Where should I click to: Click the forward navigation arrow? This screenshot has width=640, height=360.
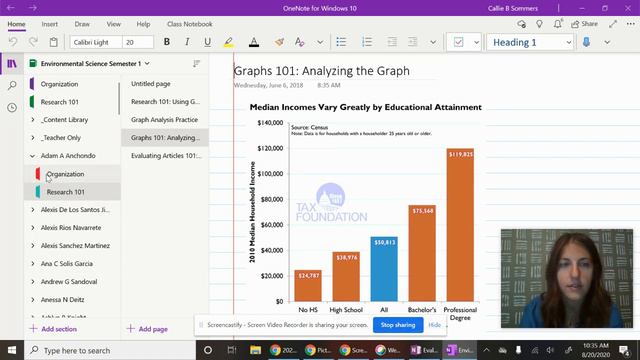pos(32,8)
